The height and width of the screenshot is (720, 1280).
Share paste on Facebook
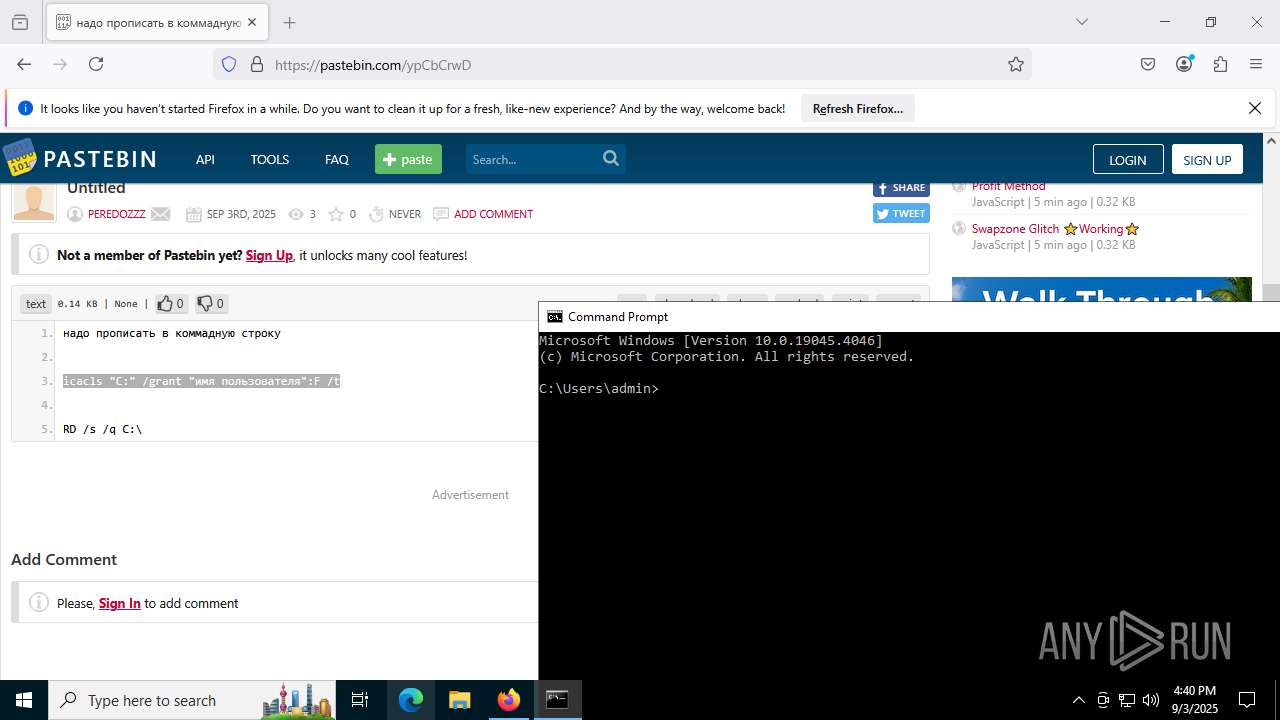click(901, 188)
